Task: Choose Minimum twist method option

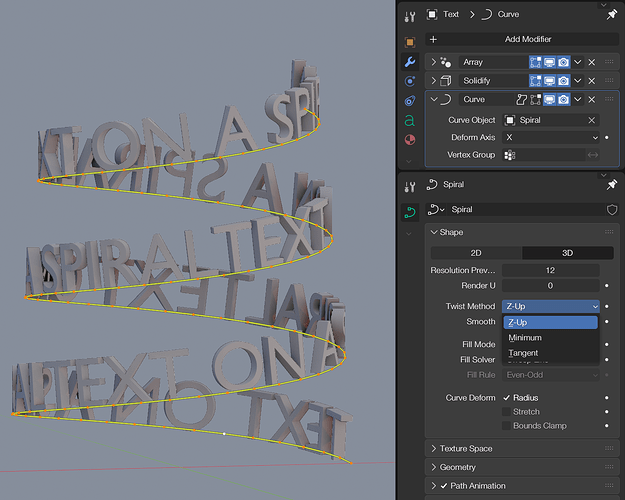Action: coord(551,338)
